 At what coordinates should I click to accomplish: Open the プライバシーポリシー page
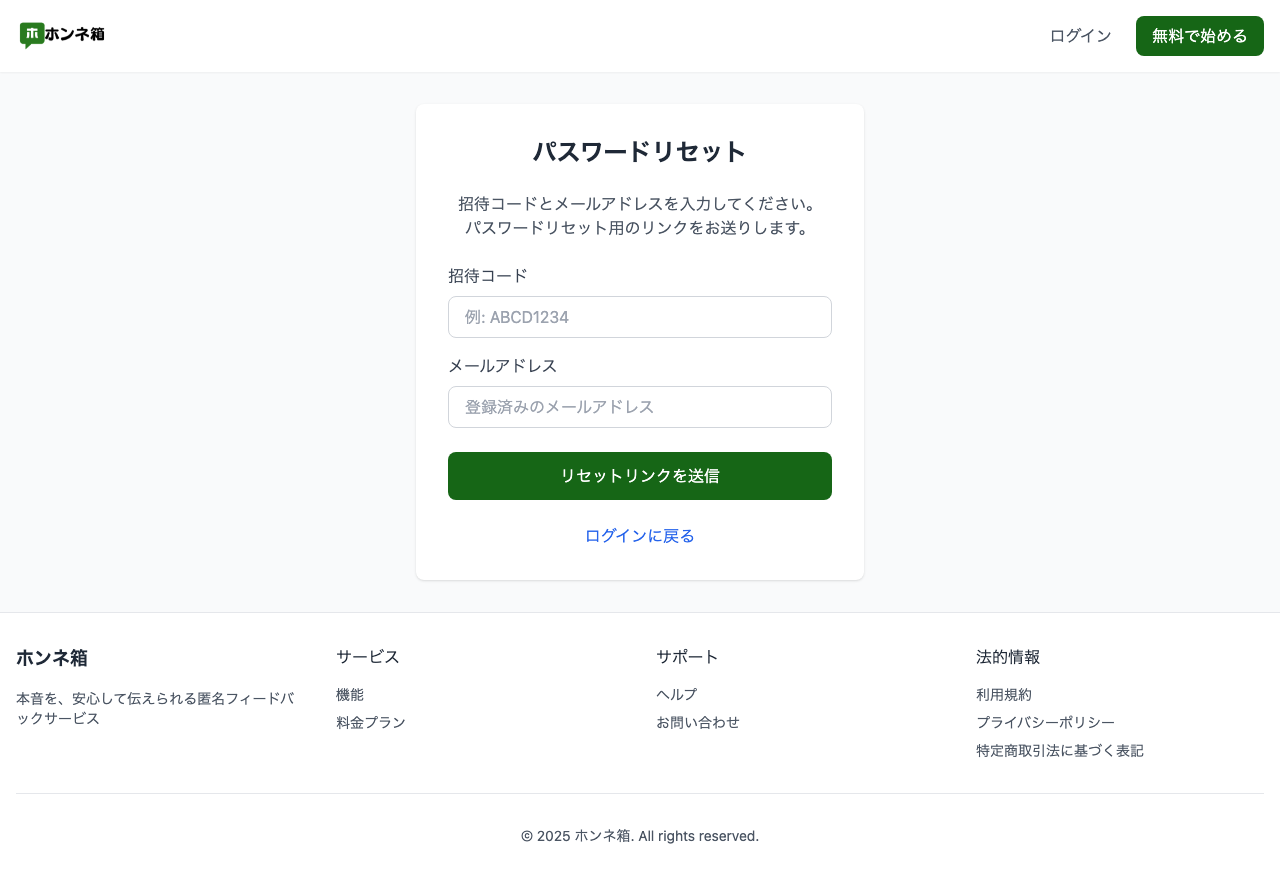click(1045, 722)
